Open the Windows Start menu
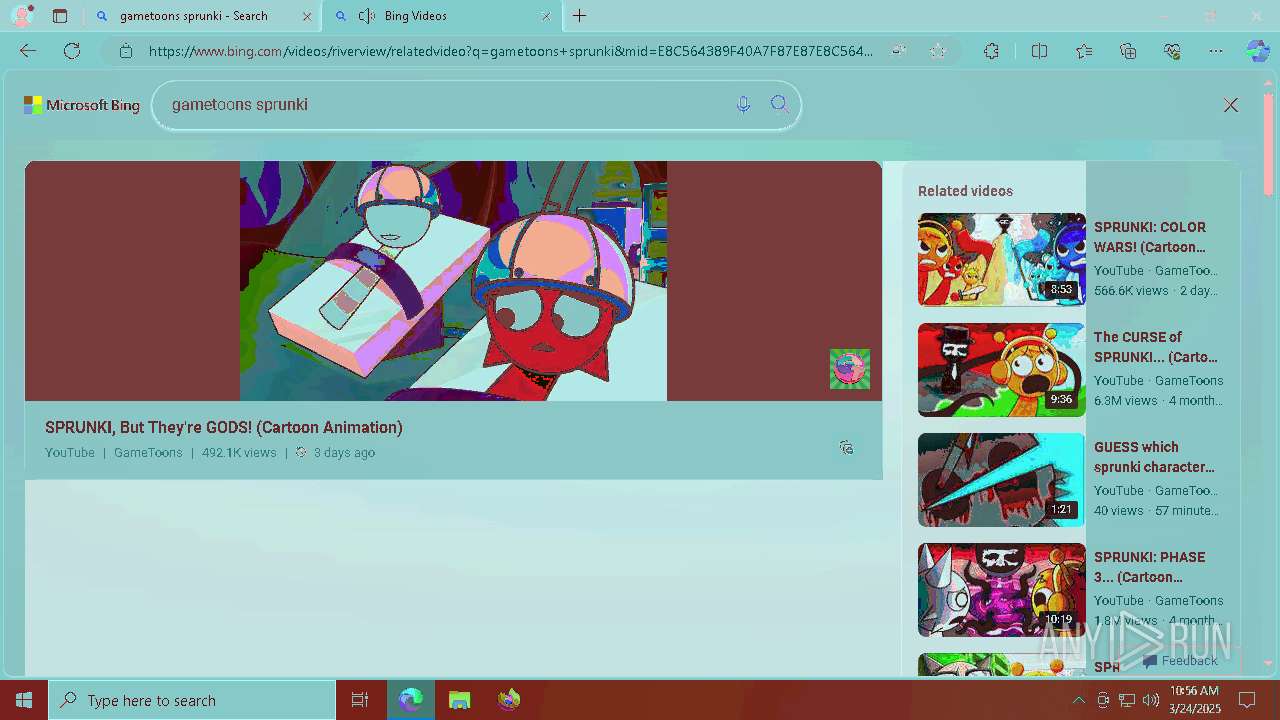This screenshot has height=720, width=1280. 24,700
